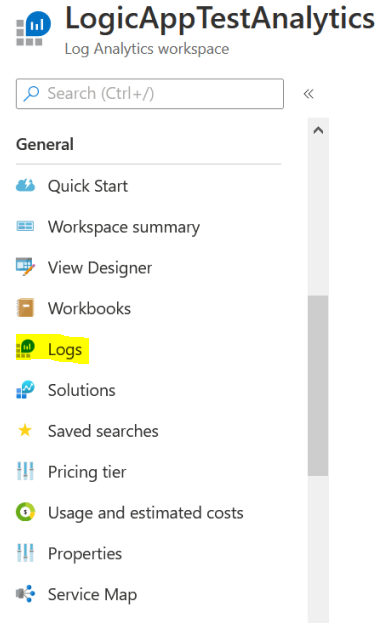Open the Solutions menu entry
This screenshot has width=384, height=623.
(81, 390)
